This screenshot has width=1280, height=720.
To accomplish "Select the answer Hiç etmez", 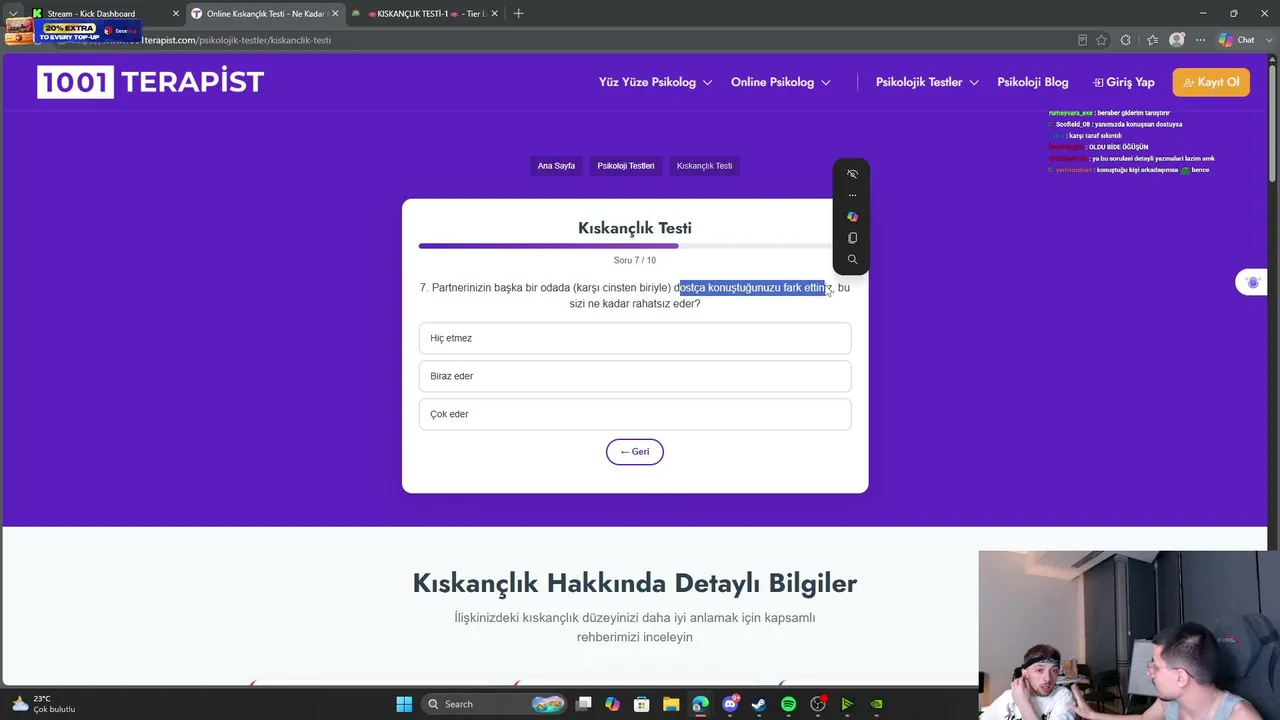I will coord(635,338).
